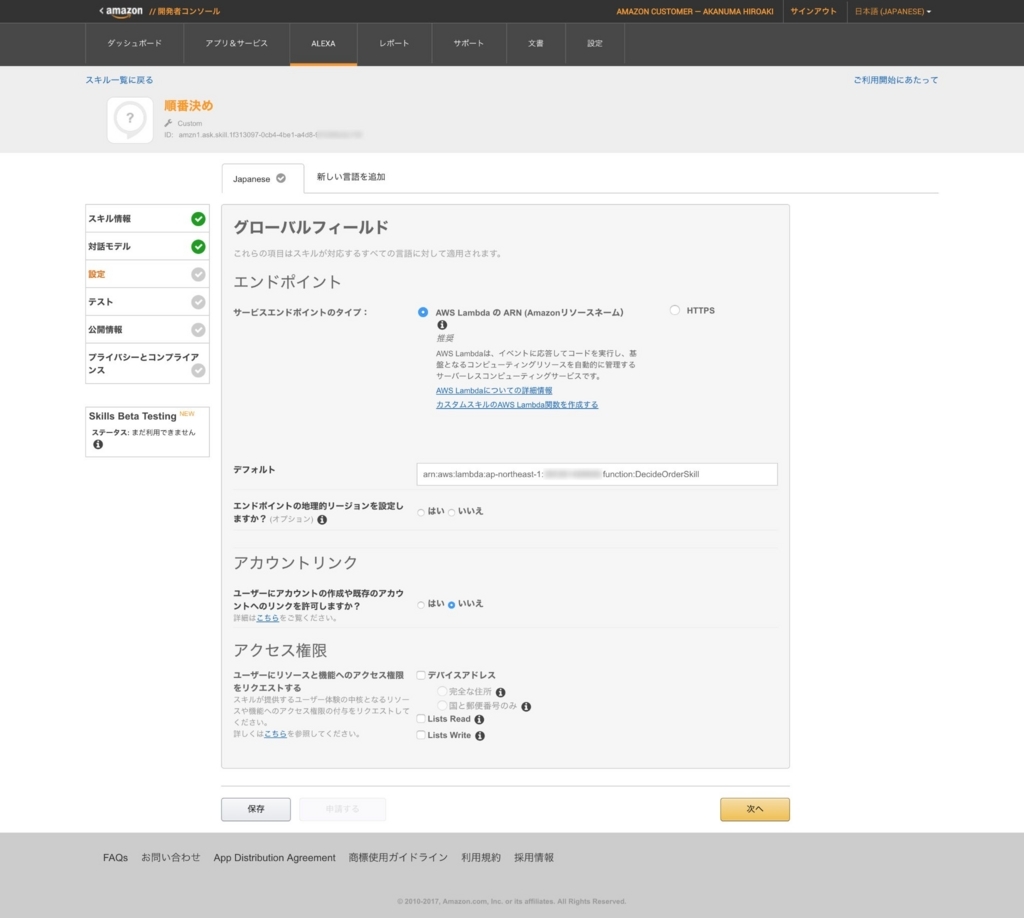Click the 次へ button
Viewport: 1024px width, 918px height.
pyautogui.click(x=755, y=809)
